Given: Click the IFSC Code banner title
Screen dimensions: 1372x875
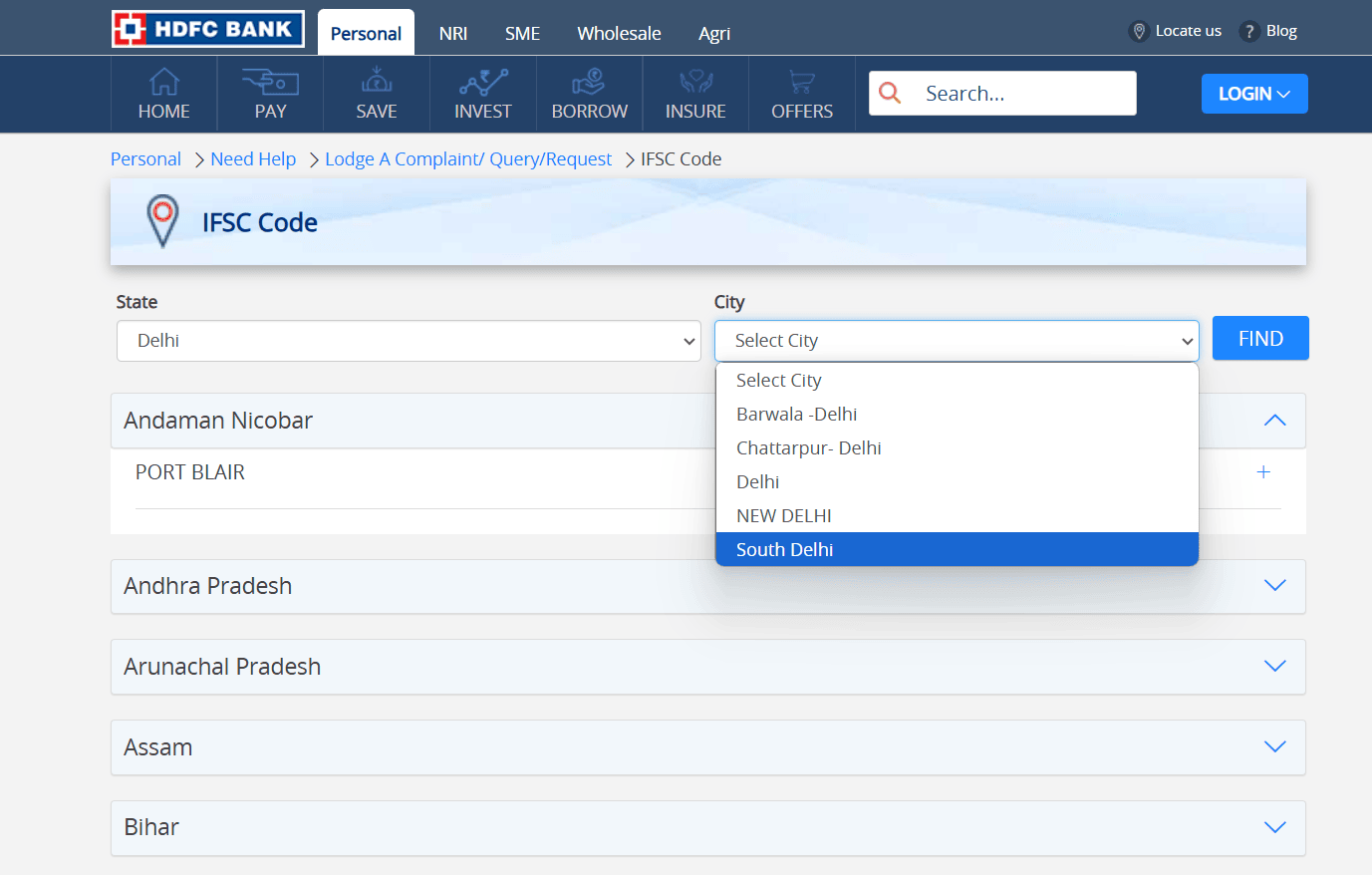Looking at the screenshot, I should (x=260, y=222).
